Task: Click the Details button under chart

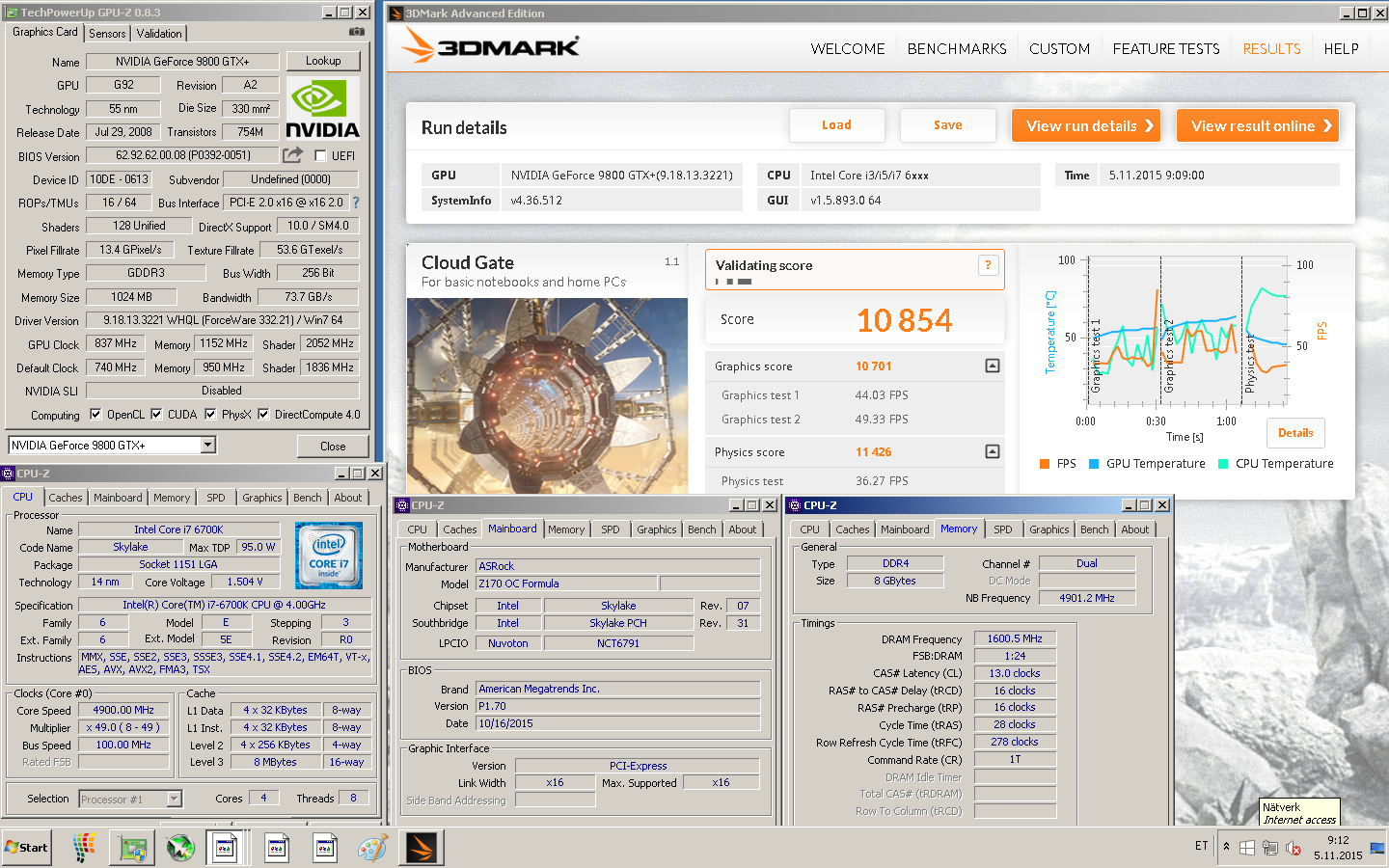Action: click(x=1294, y=433)
